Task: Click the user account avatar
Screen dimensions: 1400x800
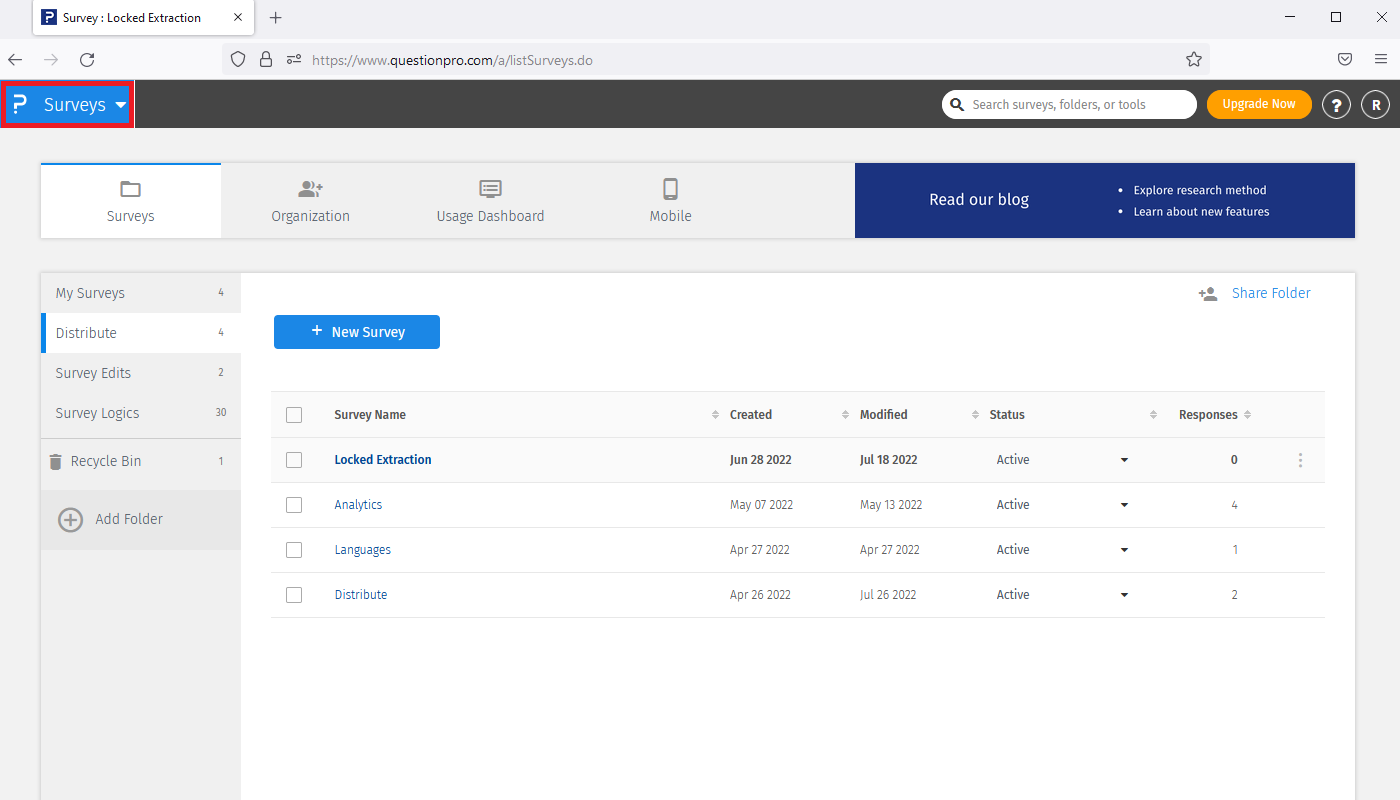Action: [1375, 104]
